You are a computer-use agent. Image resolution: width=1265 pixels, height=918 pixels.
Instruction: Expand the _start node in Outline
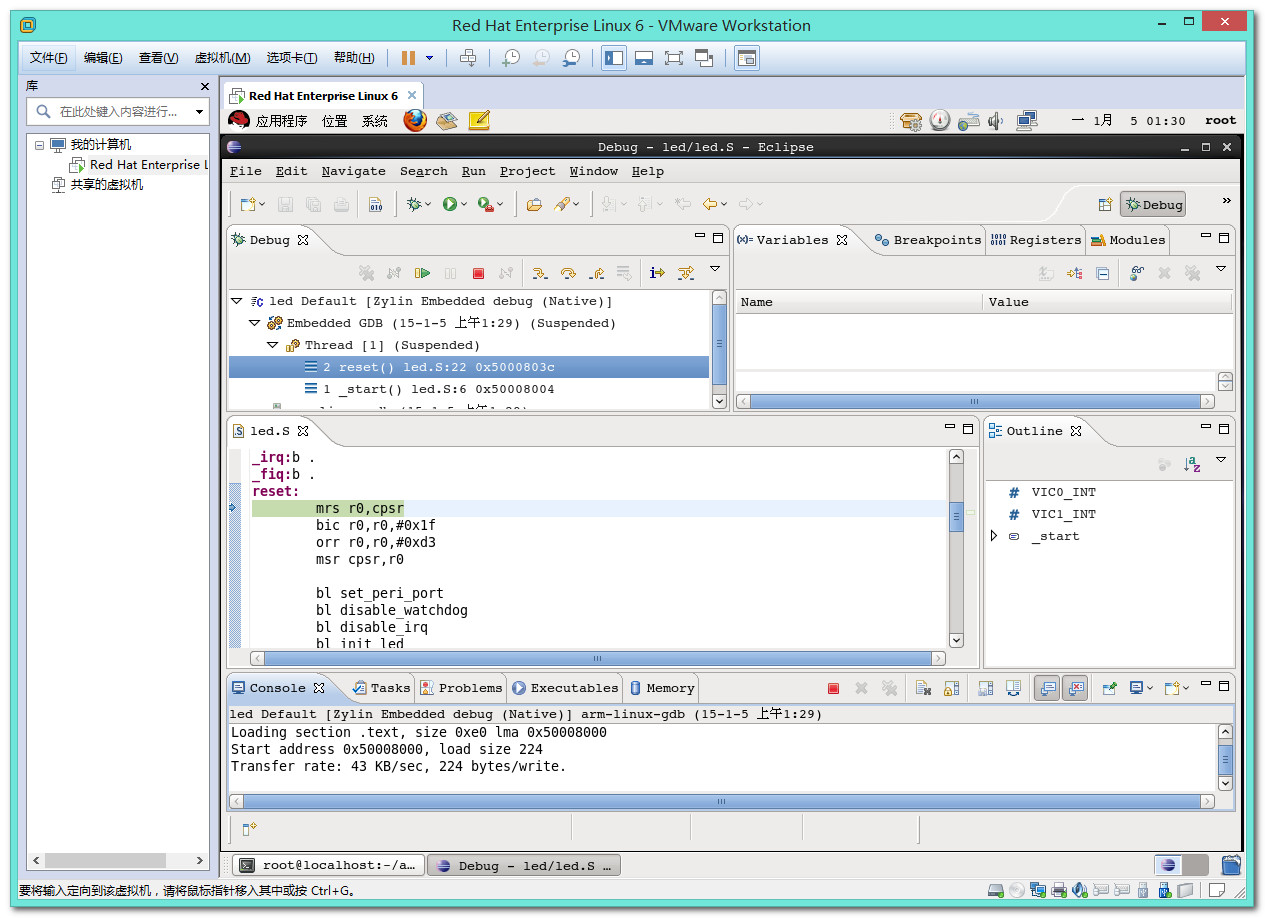(x=994, y=536)
